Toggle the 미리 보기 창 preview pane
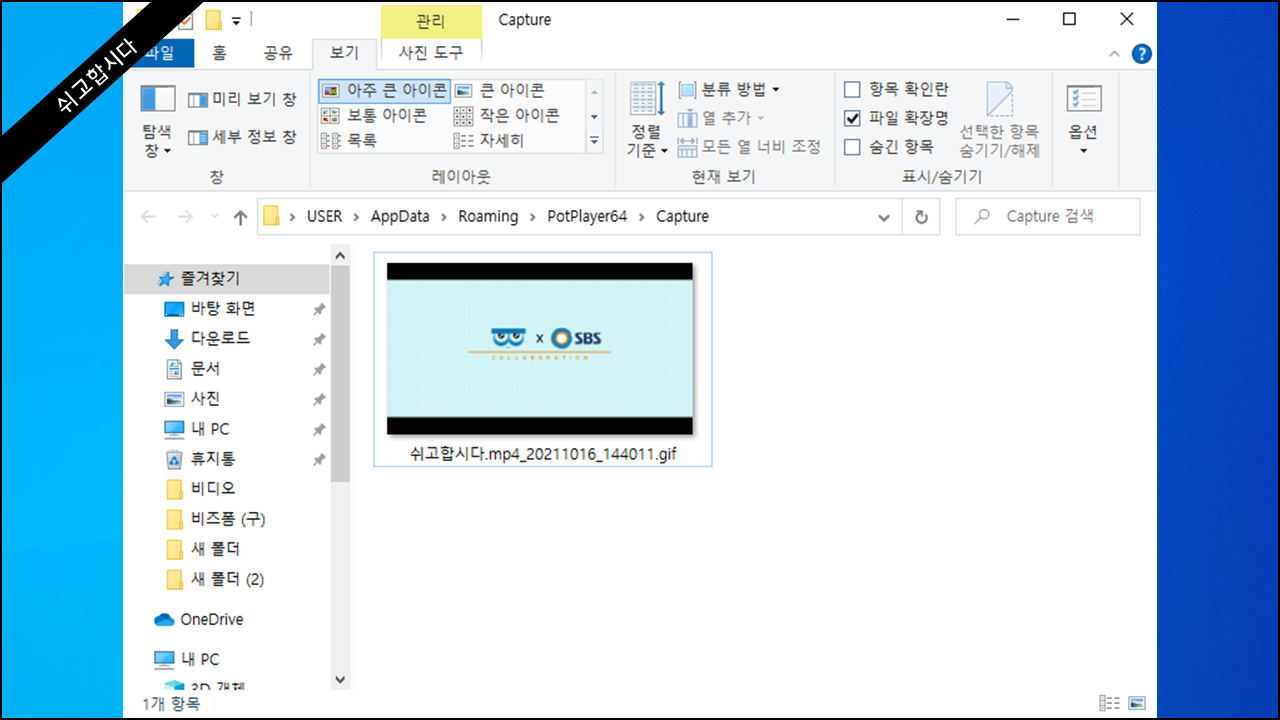Viewport: 1280px width, 720px height. tap(242, 100)
